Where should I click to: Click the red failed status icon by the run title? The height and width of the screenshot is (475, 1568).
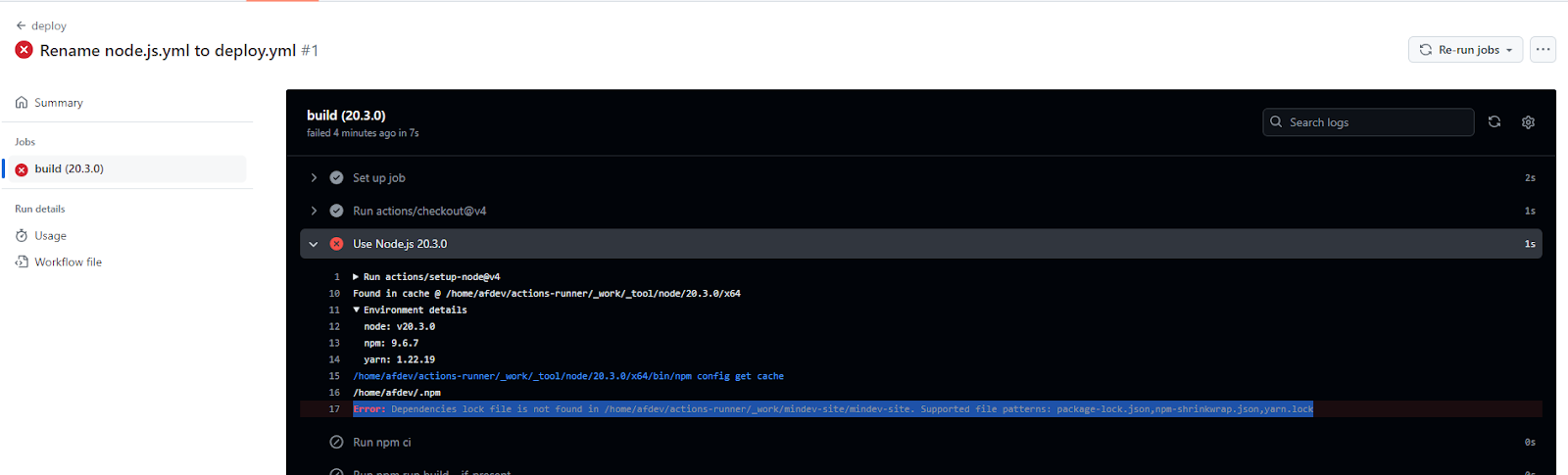[x=24, y=50]
